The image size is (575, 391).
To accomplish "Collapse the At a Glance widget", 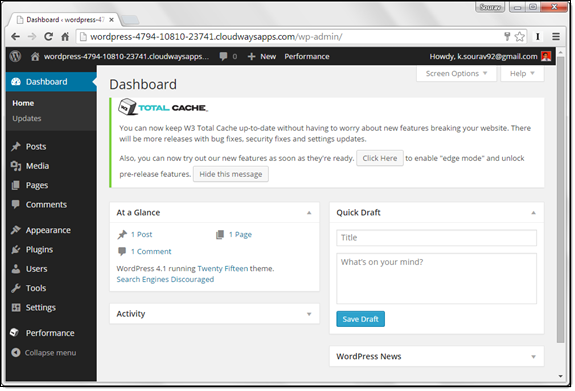I will 309,213.
